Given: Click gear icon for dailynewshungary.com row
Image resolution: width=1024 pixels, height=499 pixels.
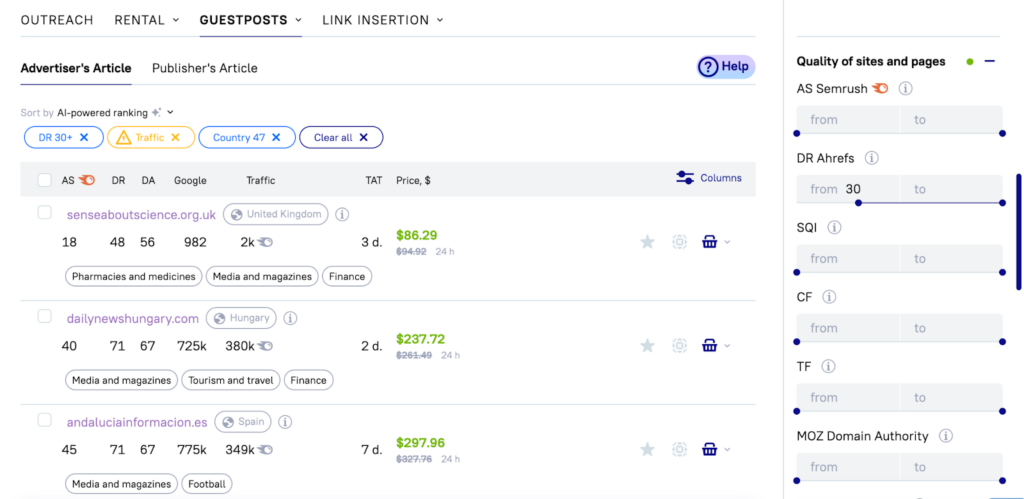Looking at the screenshot, I should pyautogui.click(x=679, y=345).
